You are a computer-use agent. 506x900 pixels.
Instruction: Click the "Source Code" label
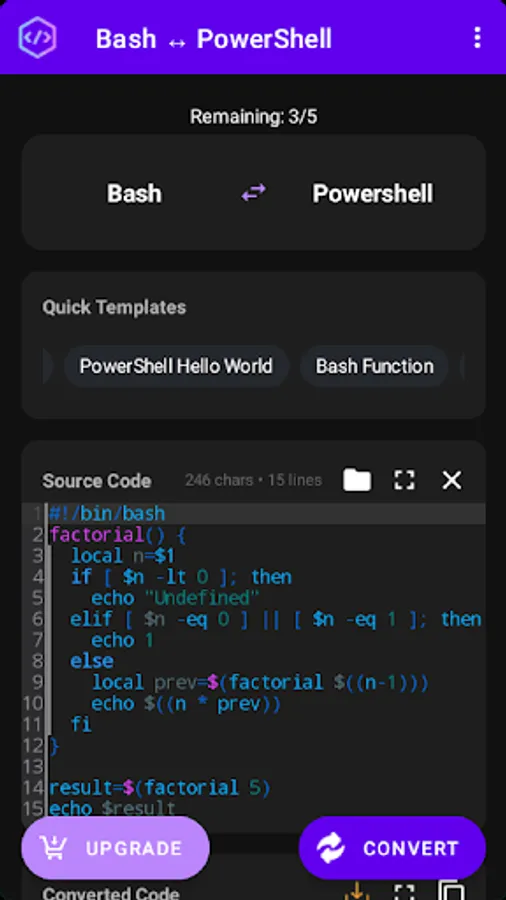click(x=96, y=481)
